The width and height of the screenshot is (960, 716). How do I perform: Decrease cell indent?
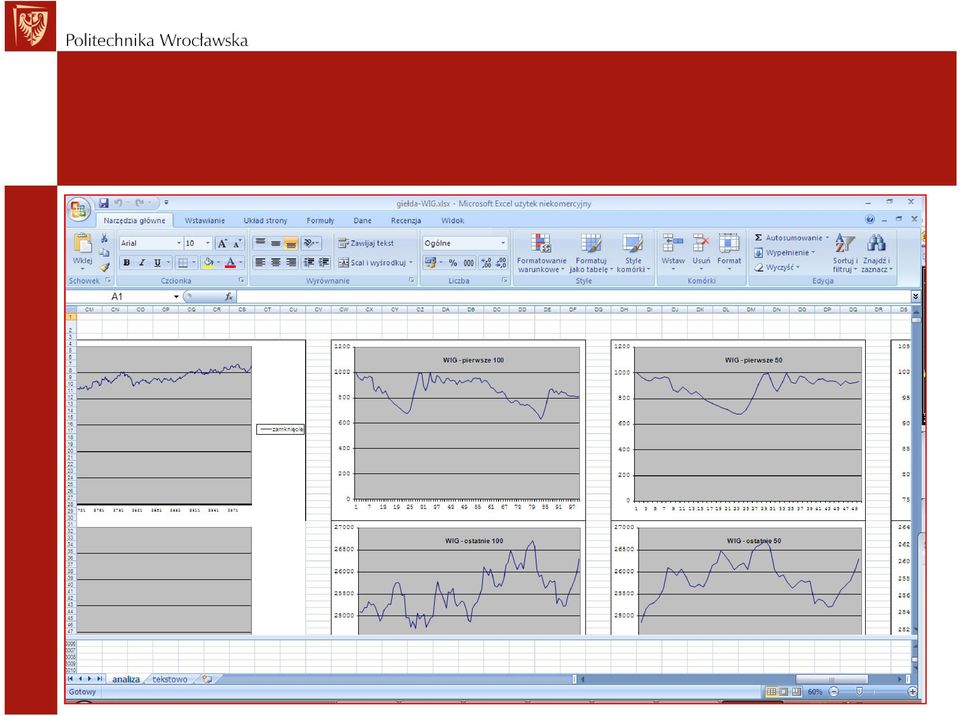309,263
